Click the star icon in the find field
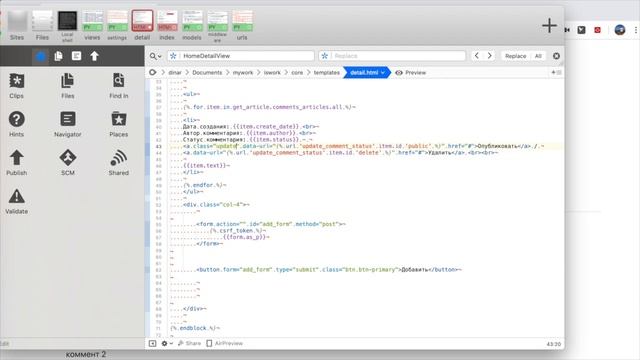Viewport: 640px width, 360px height. click(x=173, y=56)
